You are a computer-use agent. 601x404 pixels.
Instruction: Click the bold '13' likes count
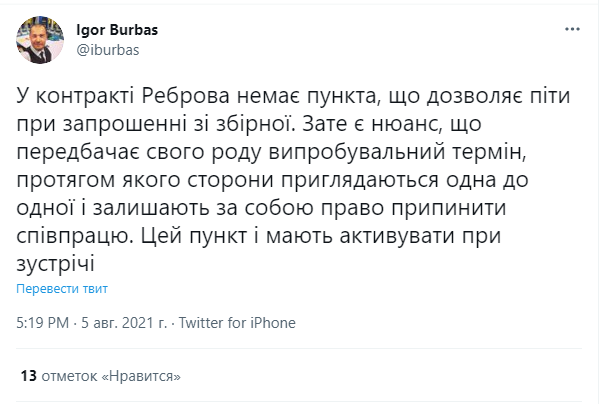click(x=28, y=376)
